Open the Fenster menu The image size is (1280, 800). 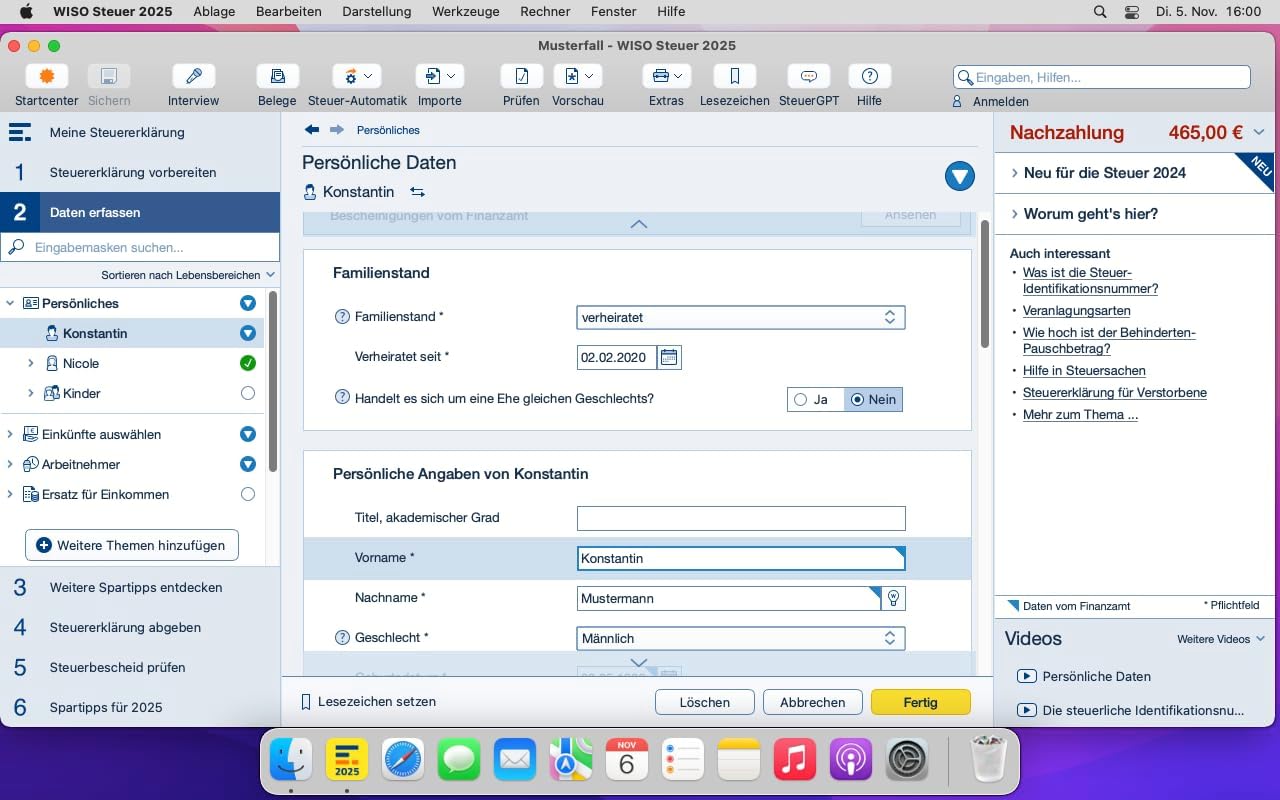click(x=614, y=12)
